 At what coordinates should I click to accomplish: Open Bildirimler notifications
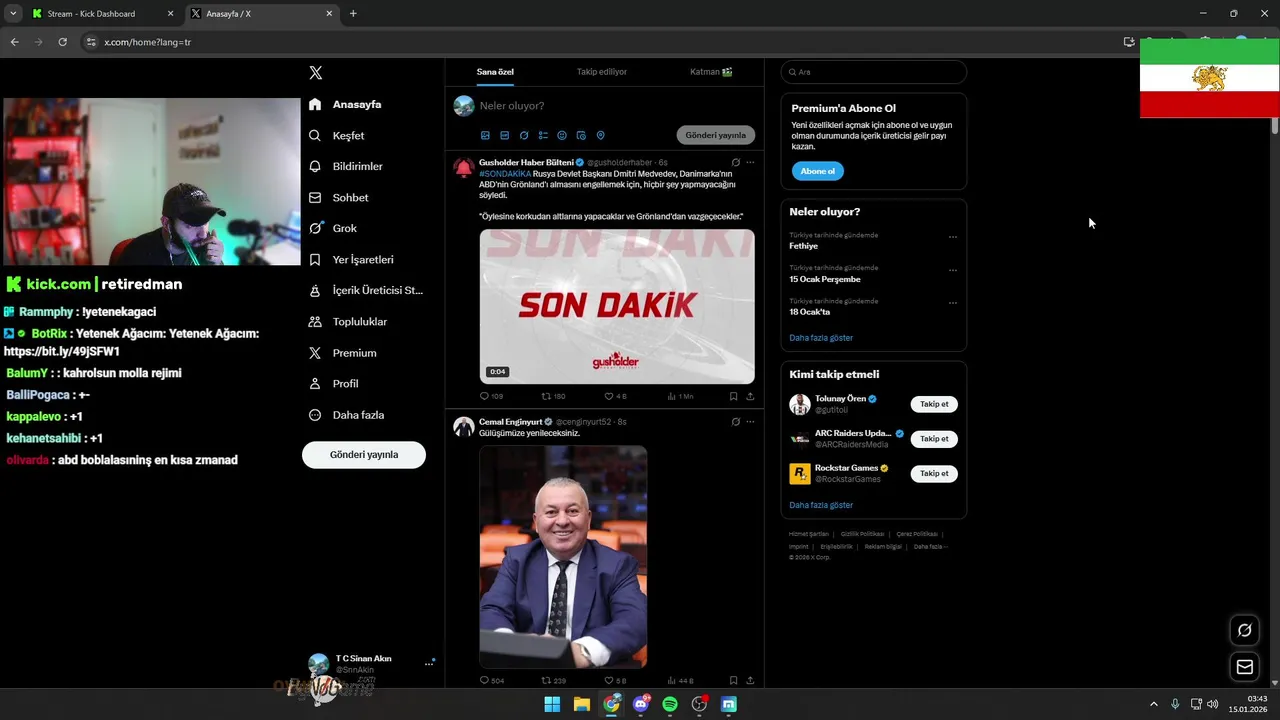point(346,166)
